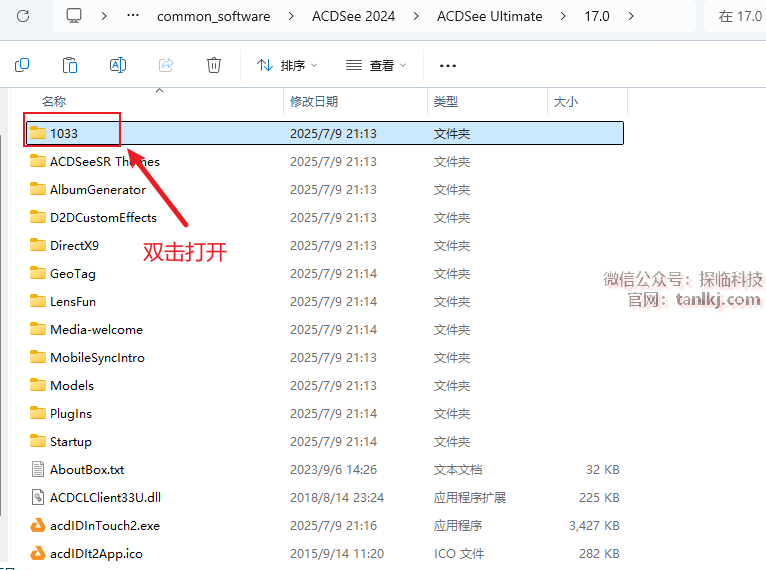This screenshot has height=570, width=766.
Task: Click the search box 在 17.0
Action: [x=735, y=17]
